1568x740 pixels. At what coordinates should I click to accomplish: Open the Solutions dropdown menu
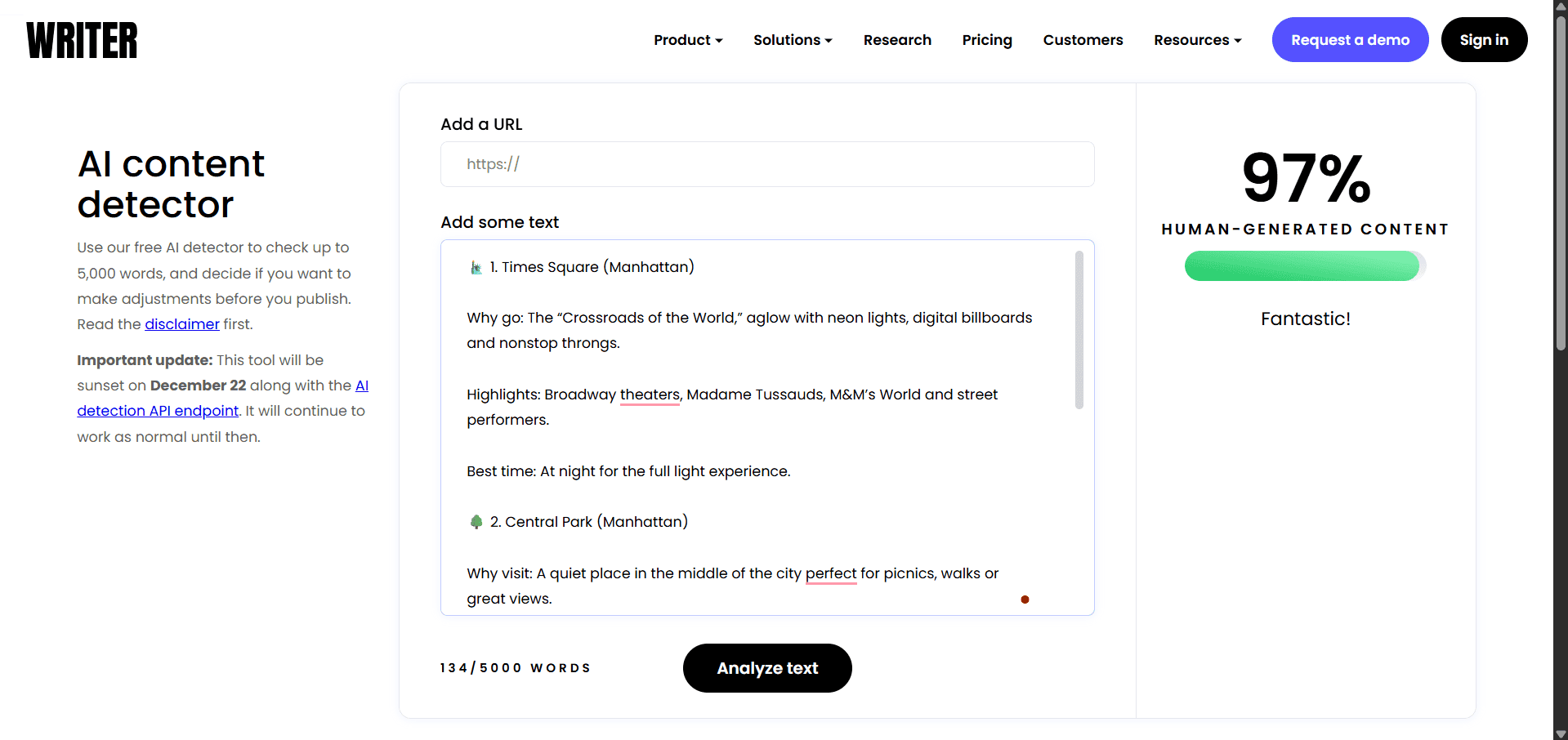click(793, 40)
